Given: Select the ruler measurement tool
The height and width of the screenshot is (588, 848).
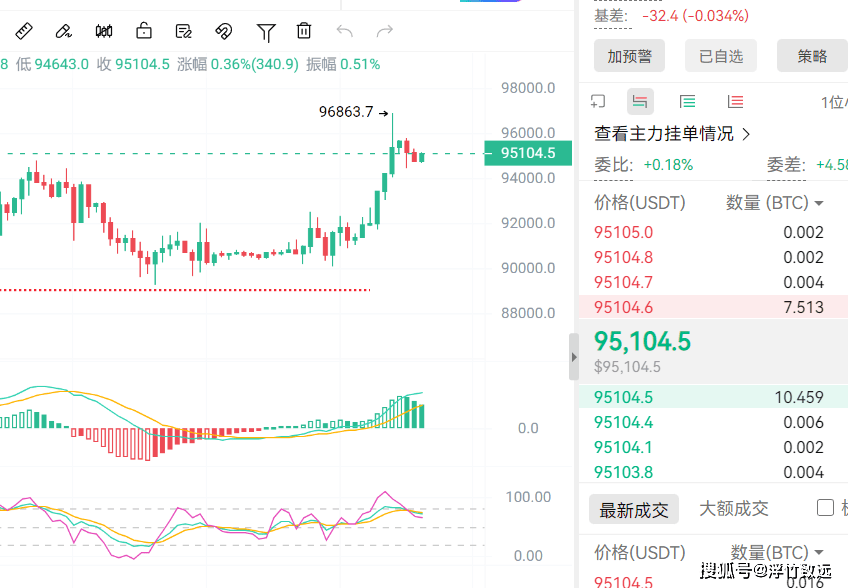Looking at the screenshot, I should tap(24, 31).
